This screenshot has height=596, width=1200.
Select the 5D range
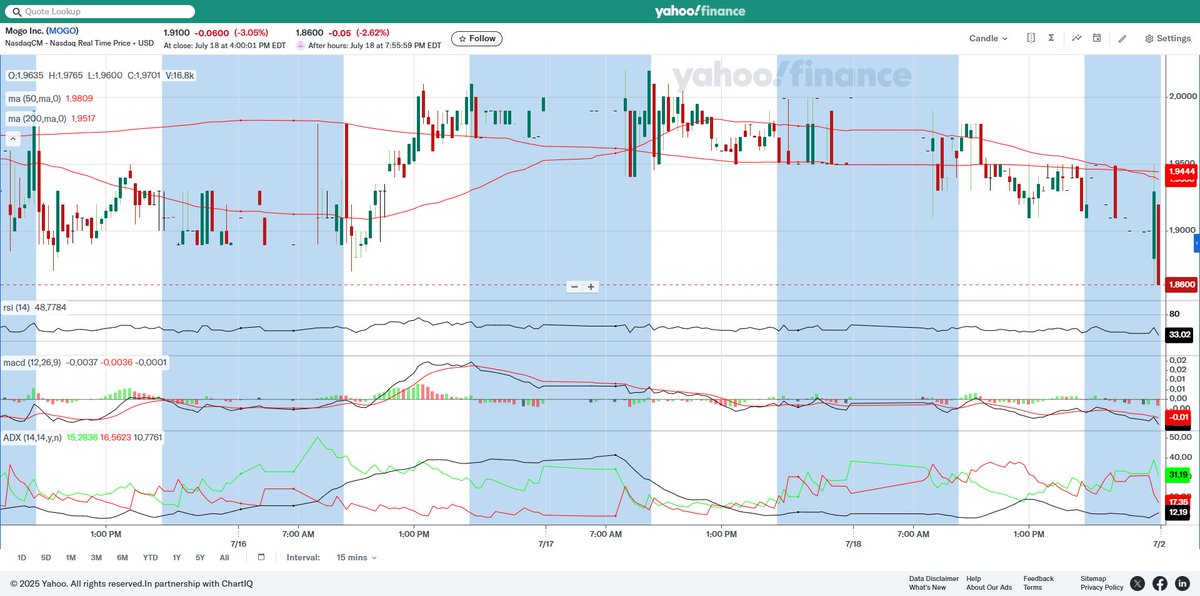(x=46, y=557)
